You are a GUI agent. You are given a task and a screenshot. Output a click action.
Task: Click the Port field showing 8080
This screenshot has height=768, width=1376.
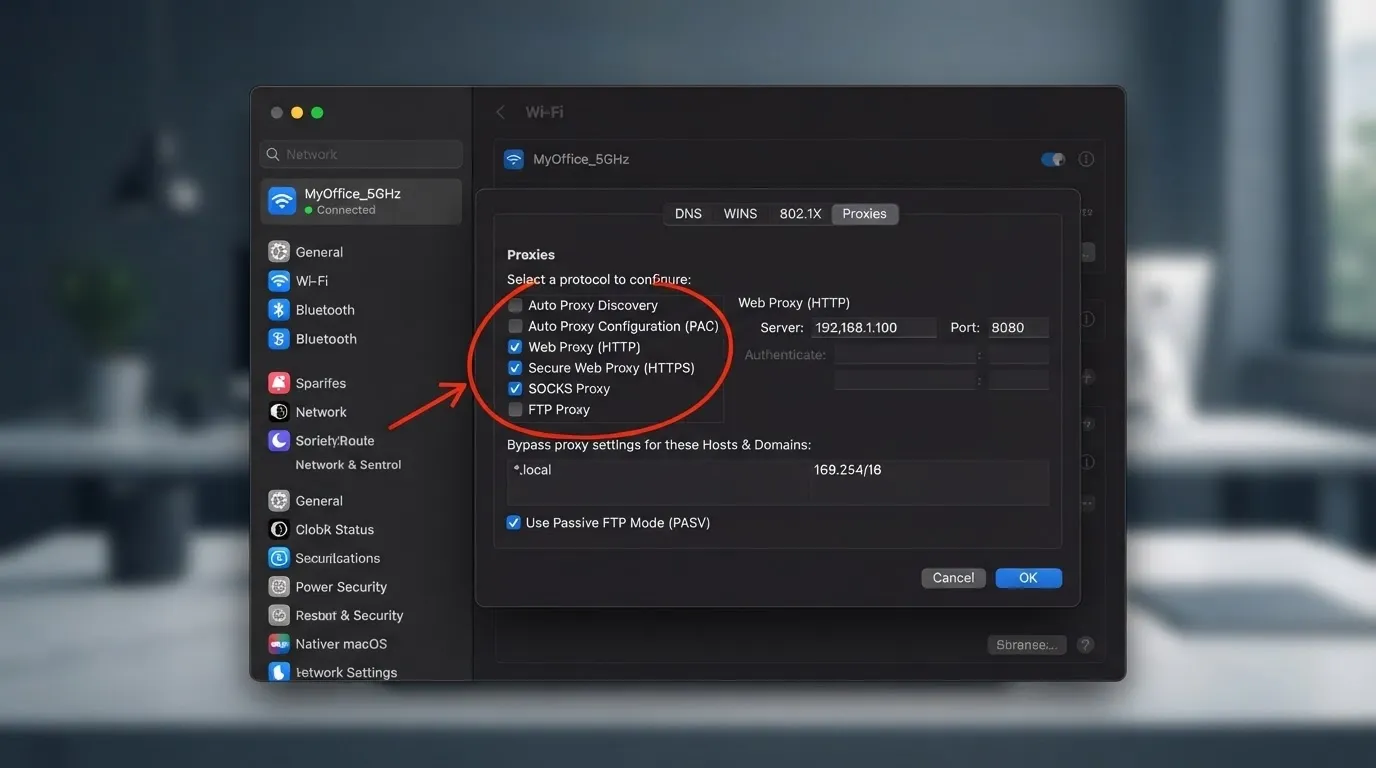point(1018,328)
